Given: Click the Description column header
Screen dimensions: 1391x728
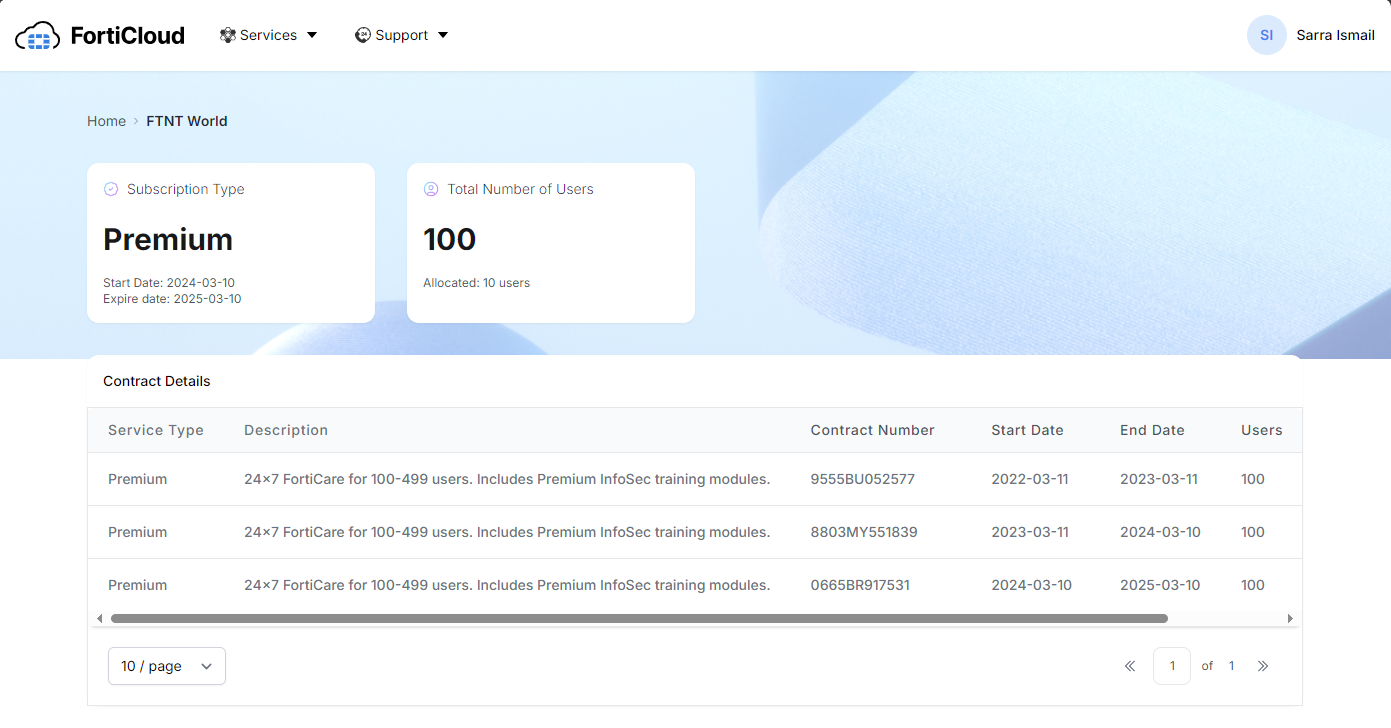Looking at the screenshot, I should click(x=286, y=430).
